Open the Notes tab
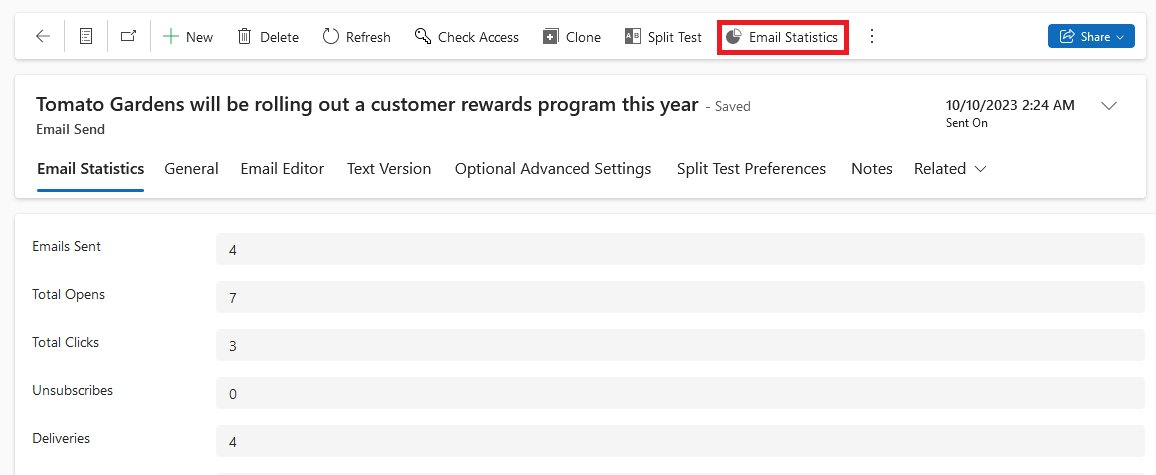This screenshot has width=1156, height=475. 871,169
